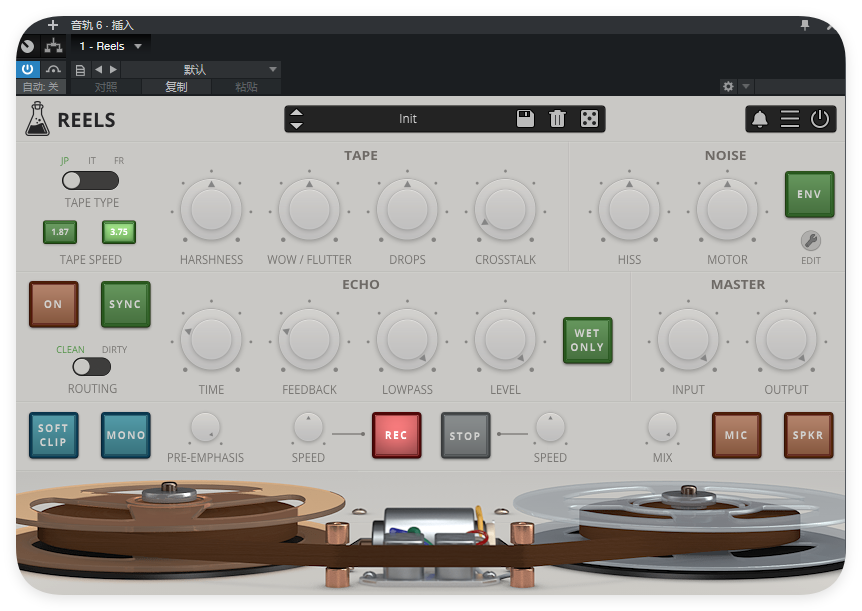862x611 pixels.
Task: Click the master INPUT knob
Action: coord(688,340)
